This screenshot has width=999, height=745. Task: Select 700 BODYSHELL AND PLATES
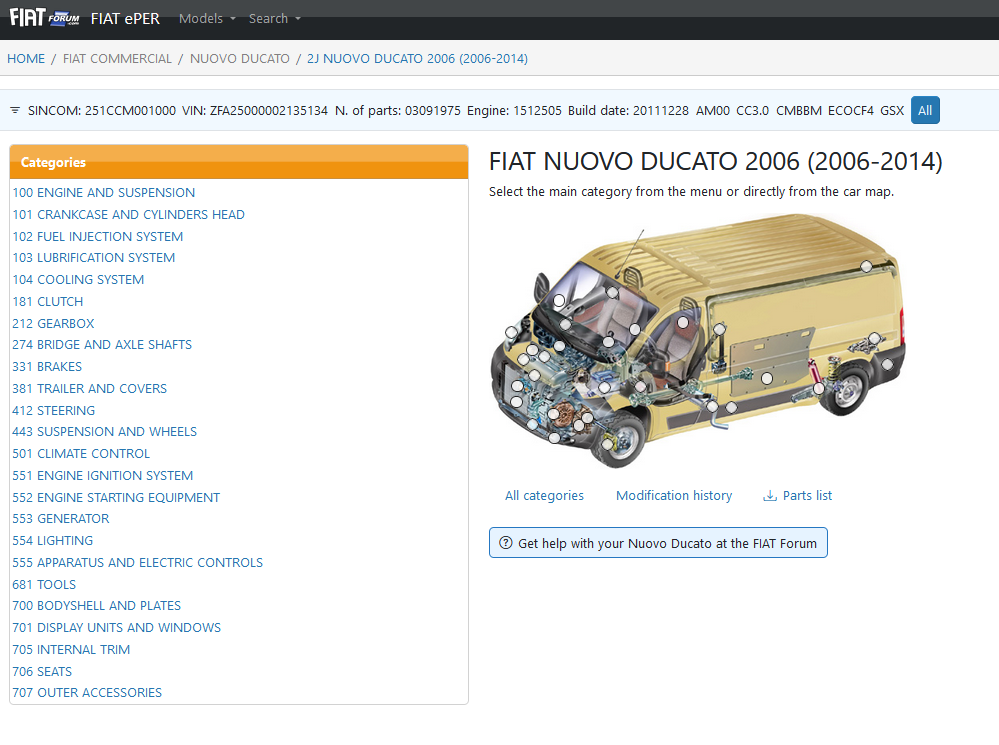97,606
